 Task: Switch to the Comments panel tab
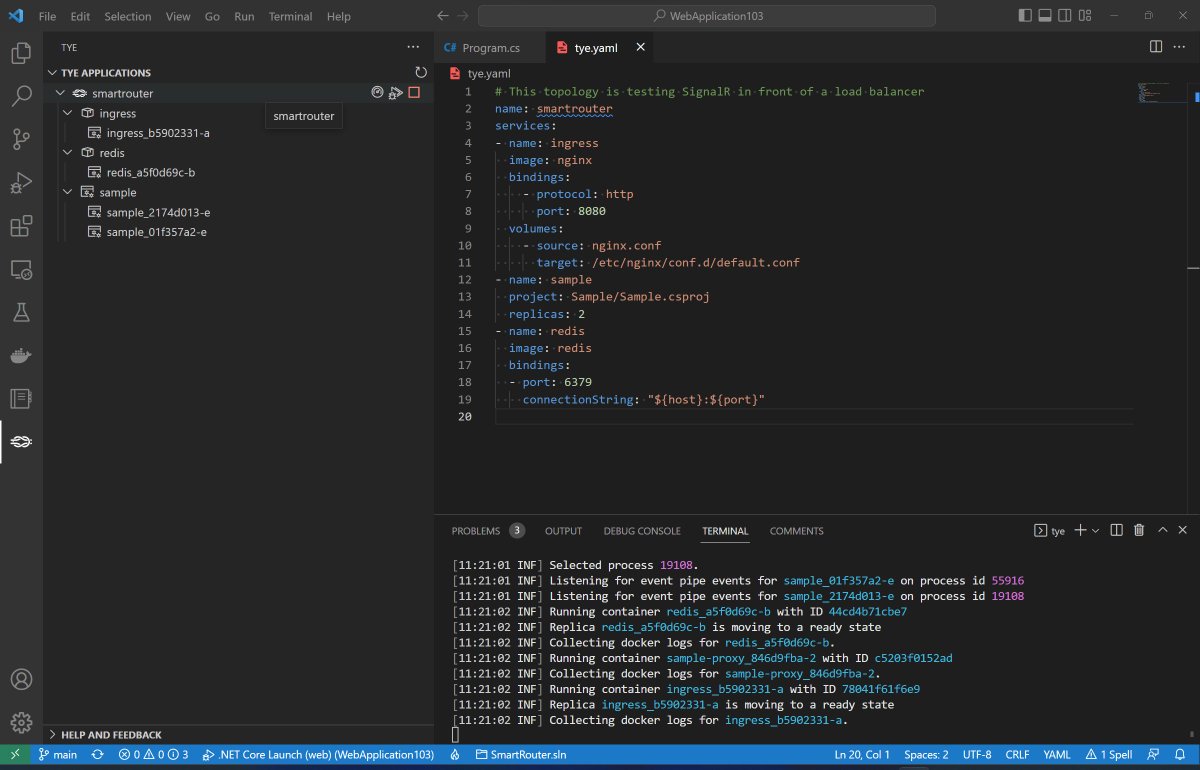796,531
